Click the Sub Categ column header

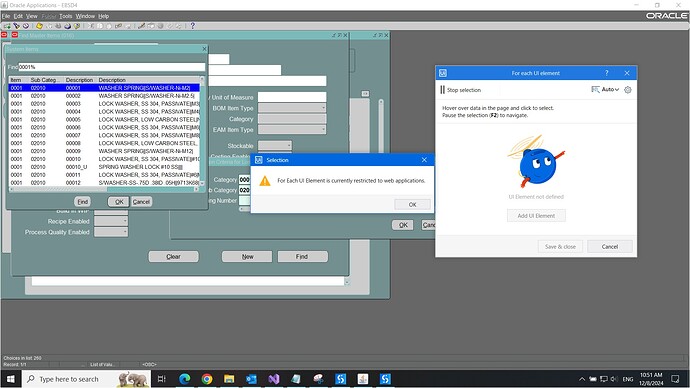[x=46, y=80]
